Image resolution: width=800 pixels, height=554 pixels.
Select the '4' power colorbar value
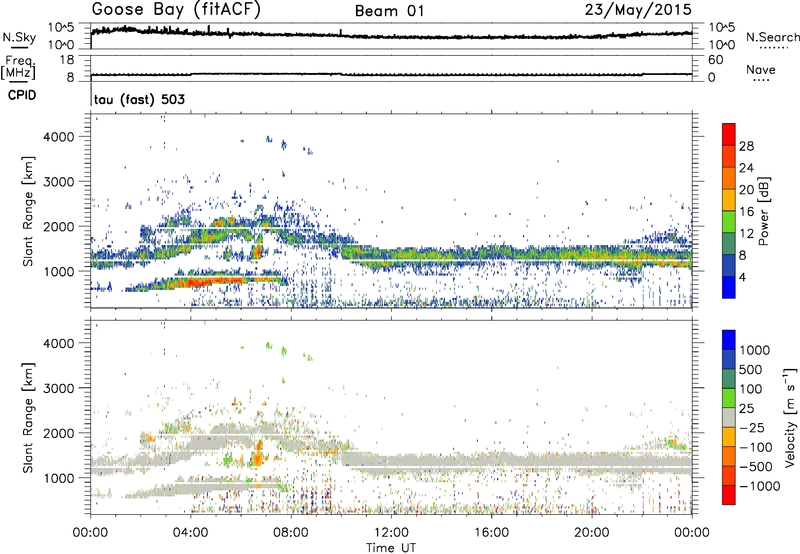click(743, 277)
